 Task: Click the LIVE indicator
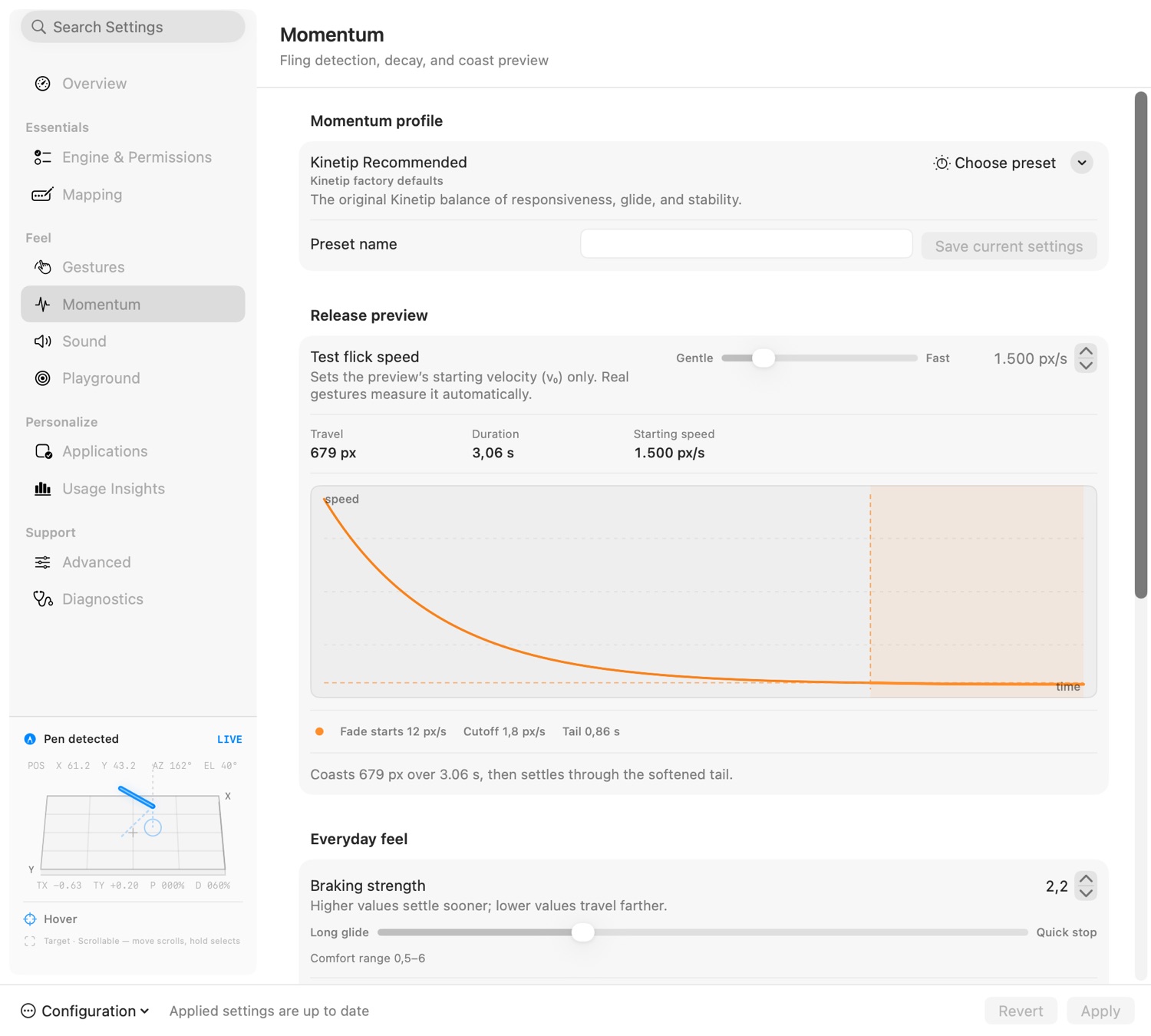[x=229, y=739]
